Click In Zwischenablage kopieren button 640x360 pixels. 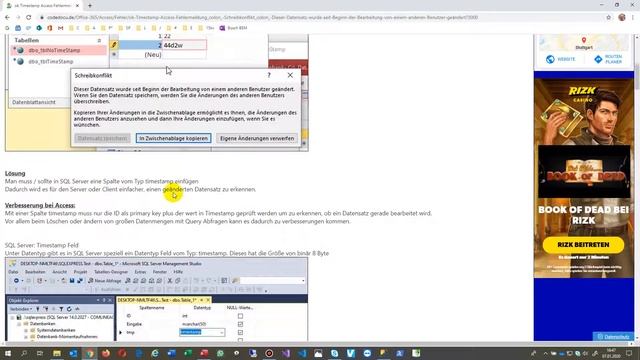(173, 138)
